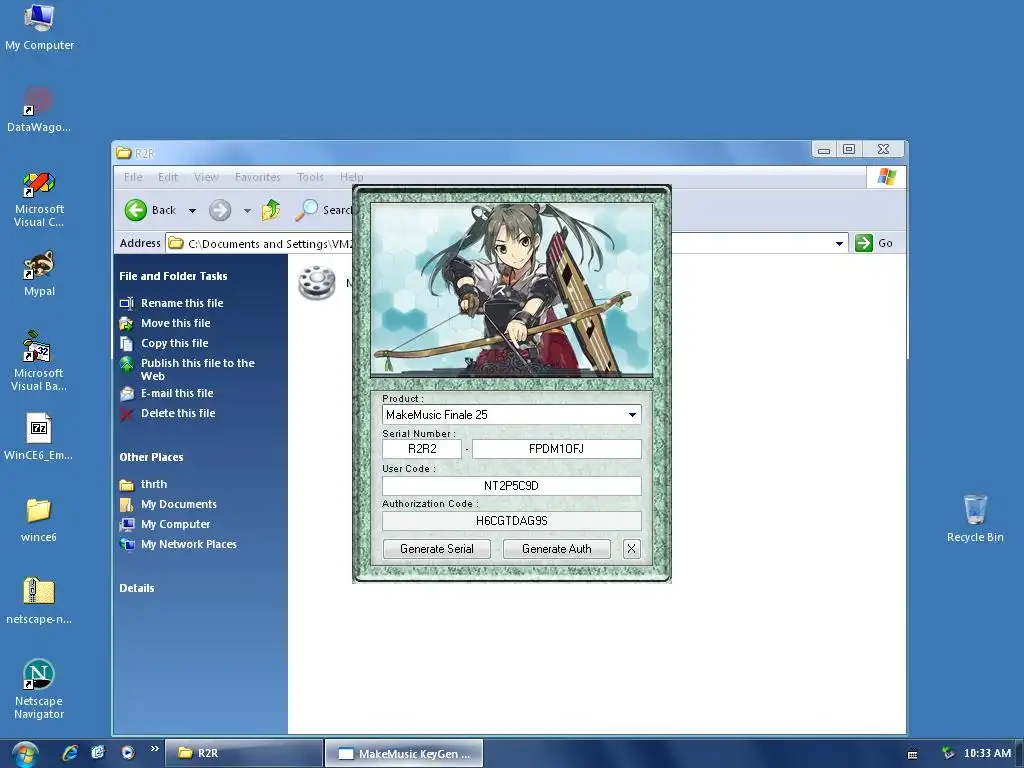
Task: Launch Microsoft Visual C++ desktop shortcut
Action: 39,199
